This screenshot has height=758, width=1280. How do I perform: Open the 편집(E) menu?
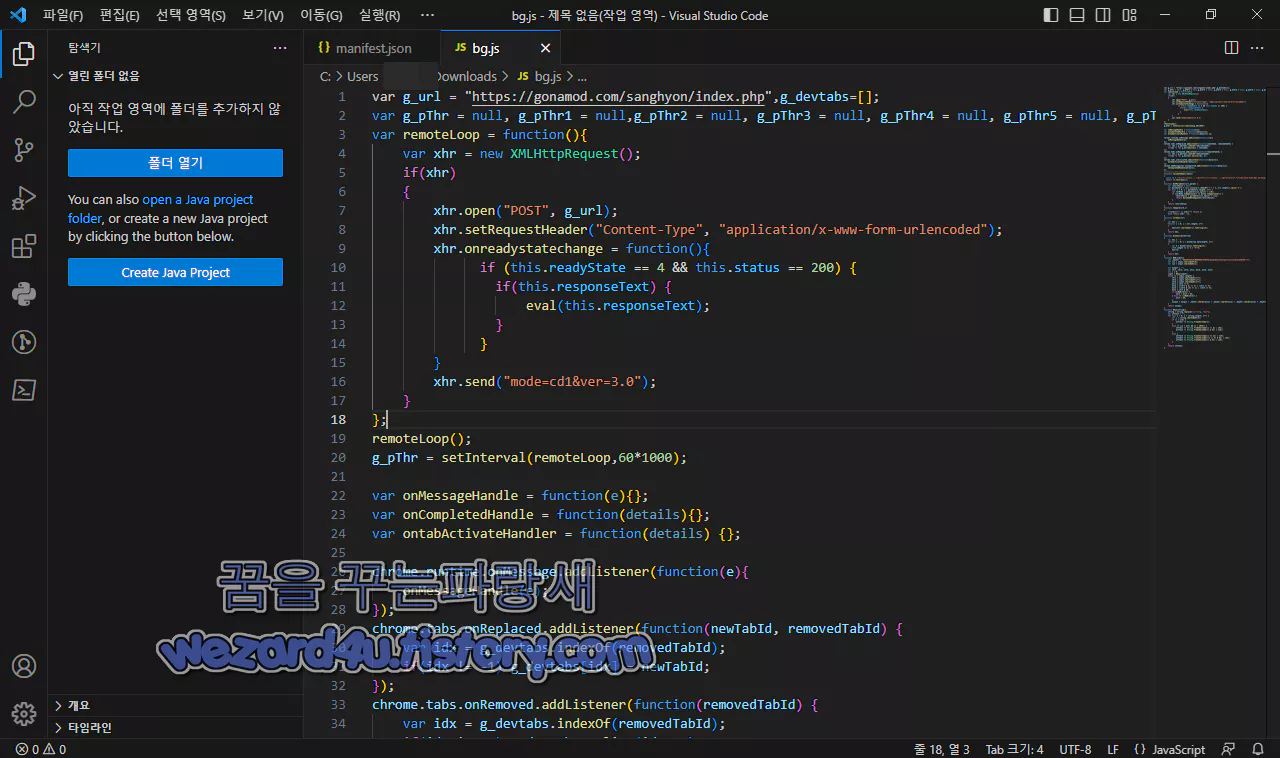pyautogui.click(x=120, y=15)
